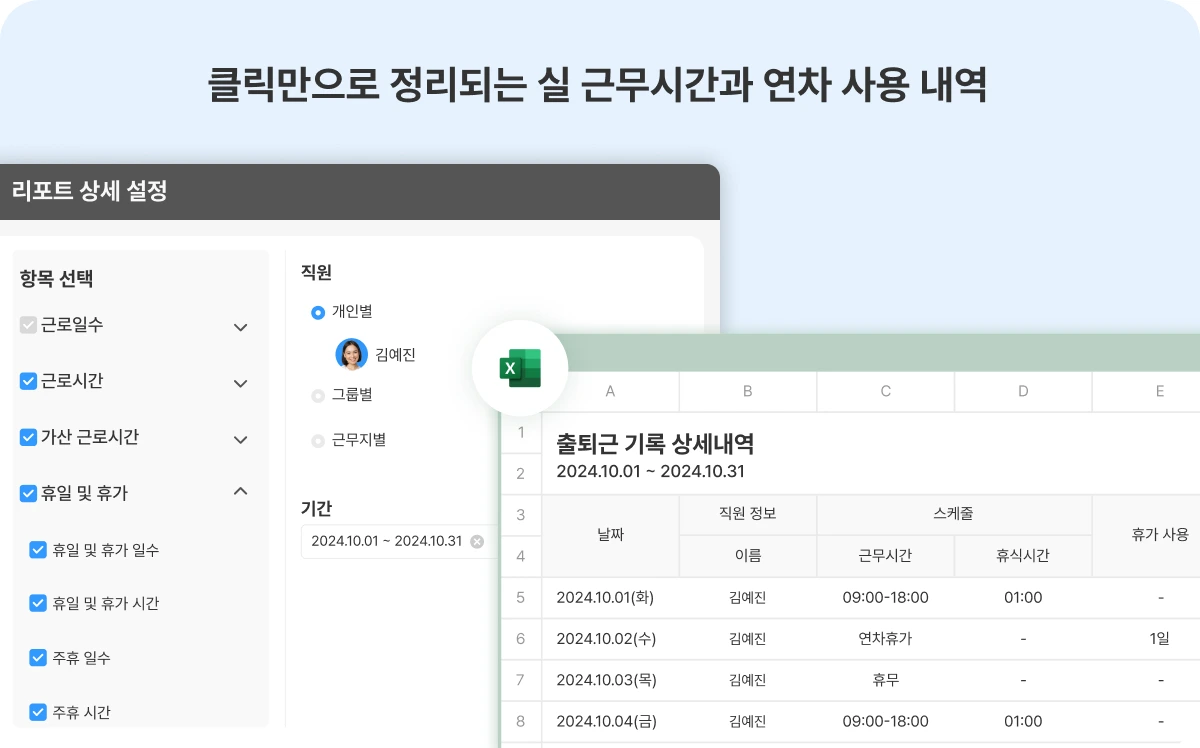Viewport: 1200px width, 748px height.
Task: Click 01:00 in the 2024.10.04 row
Action: tap(1023, 721)
